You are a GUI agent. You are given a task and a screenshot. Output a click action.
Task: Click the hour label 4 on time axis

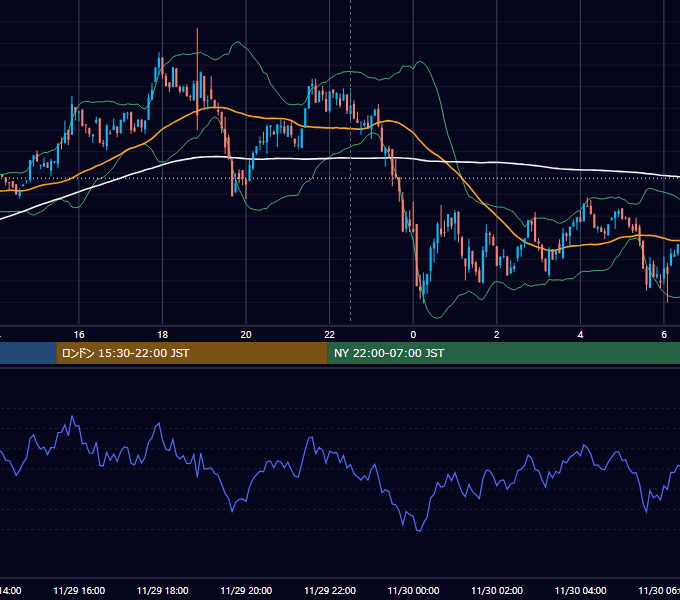point(580,335)
